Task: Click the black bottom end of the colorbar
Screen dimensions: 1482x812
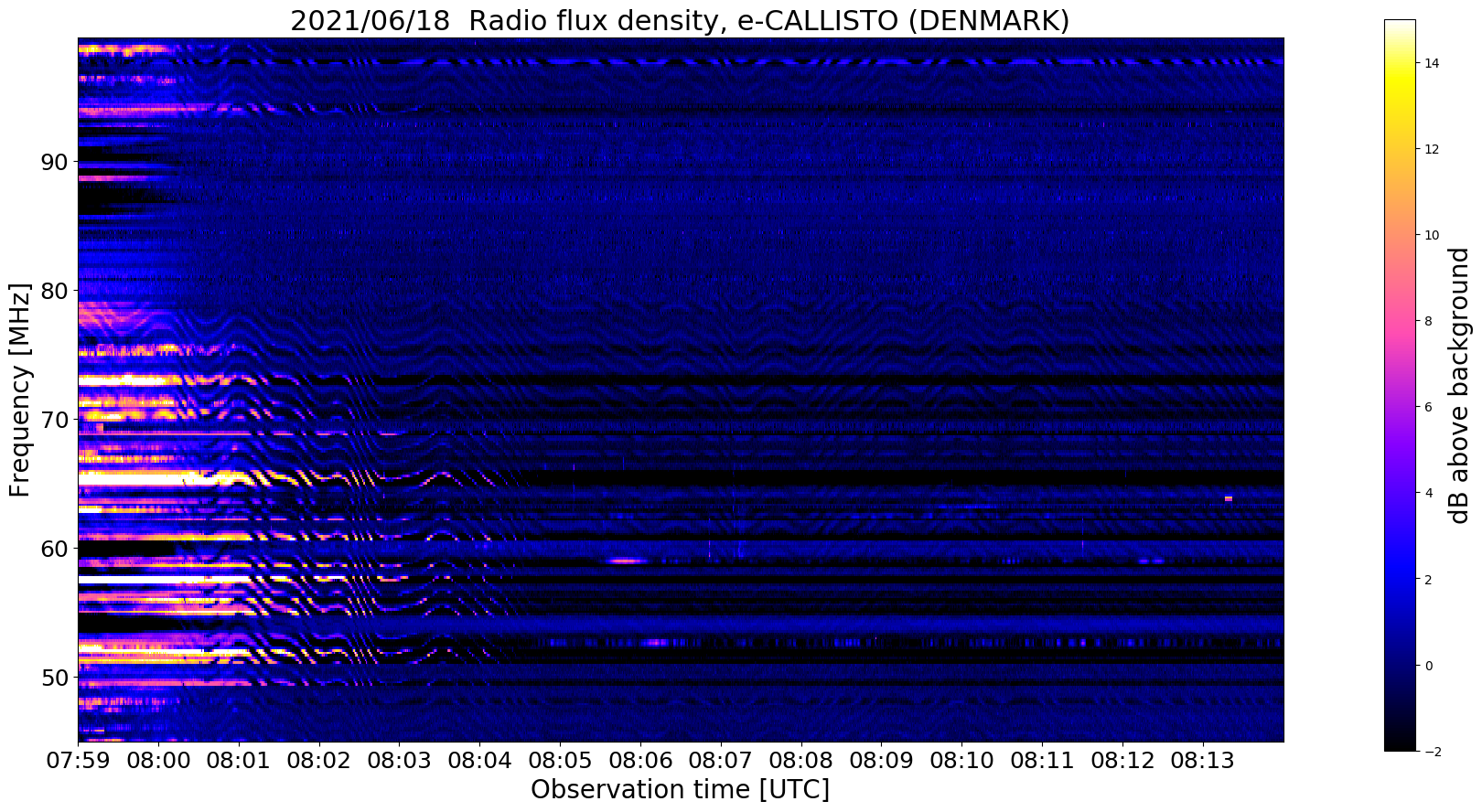Action: click(1400, 746)
